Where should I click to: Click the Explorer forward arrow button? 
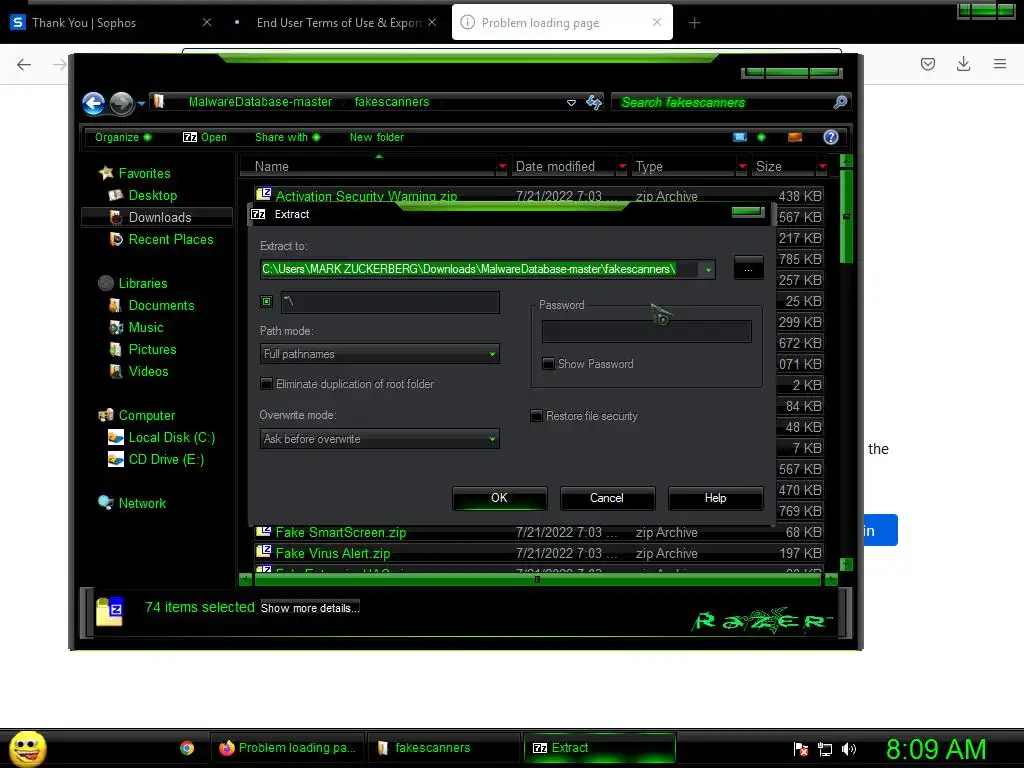click(x=121, y=103)
